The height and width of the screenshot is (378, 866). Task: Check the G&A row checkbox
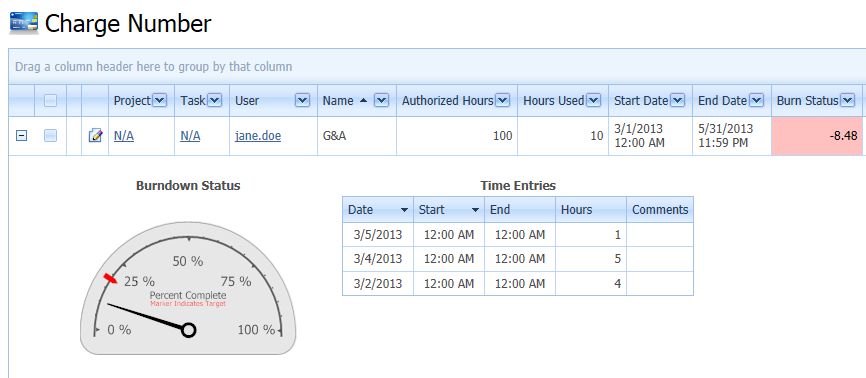(x=50, y=135)
